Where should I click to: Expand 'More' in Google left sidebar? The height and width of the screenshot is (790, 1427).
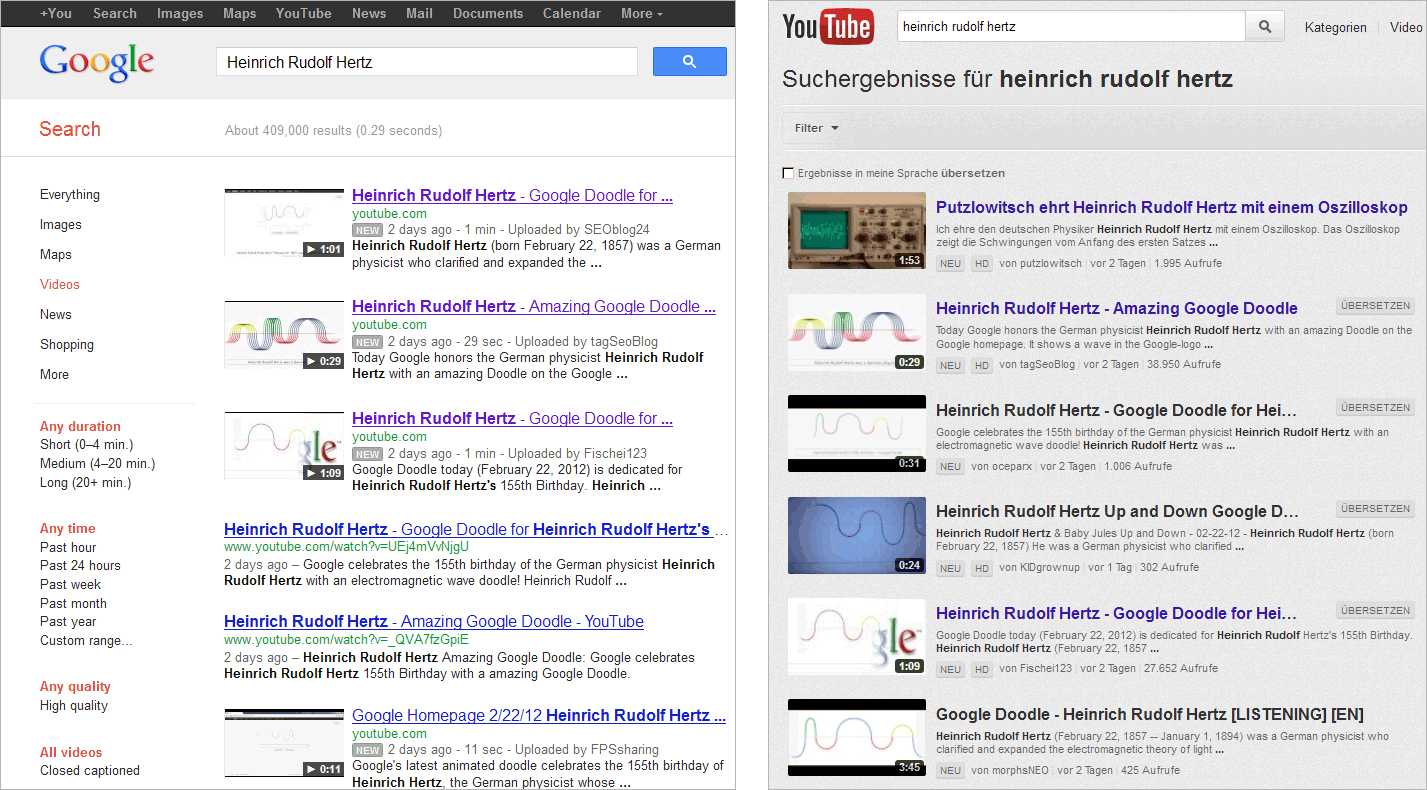coord(54,374)
